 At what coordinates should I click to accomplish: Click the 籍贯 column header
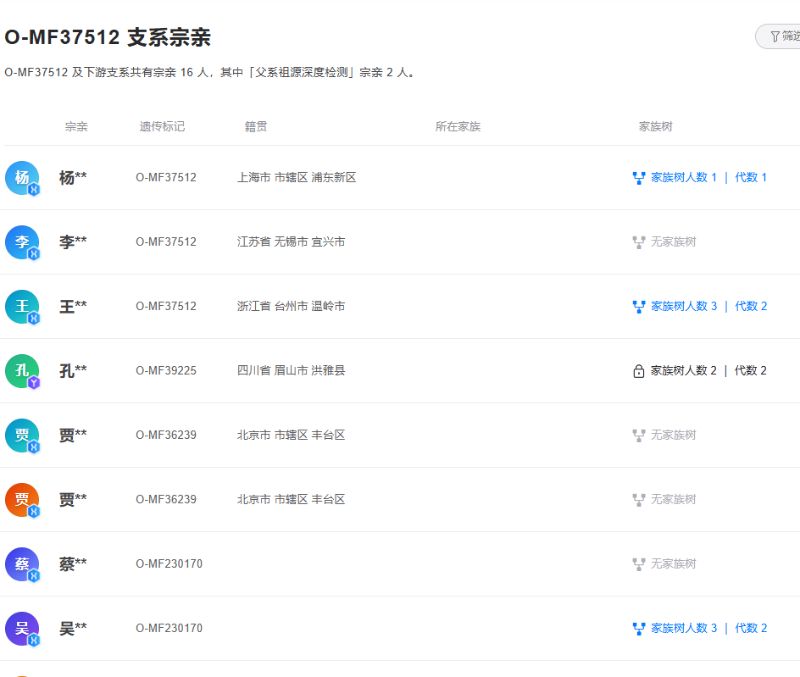coord(256,127)
